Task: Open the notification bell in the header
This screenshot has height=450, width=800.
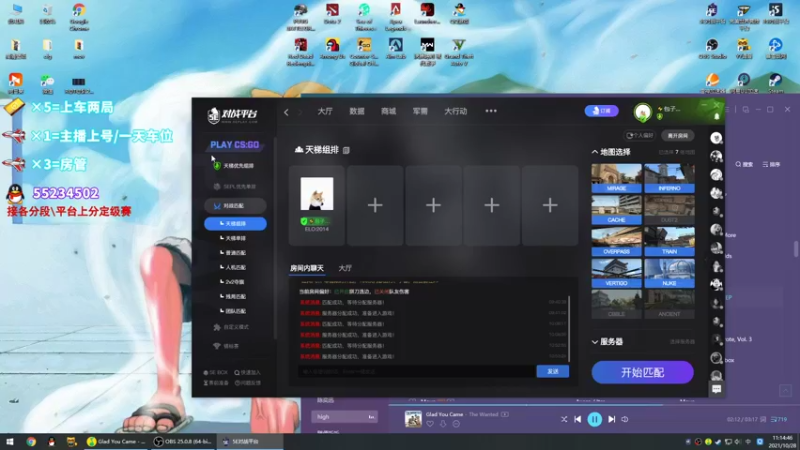Action: (717, 117)
